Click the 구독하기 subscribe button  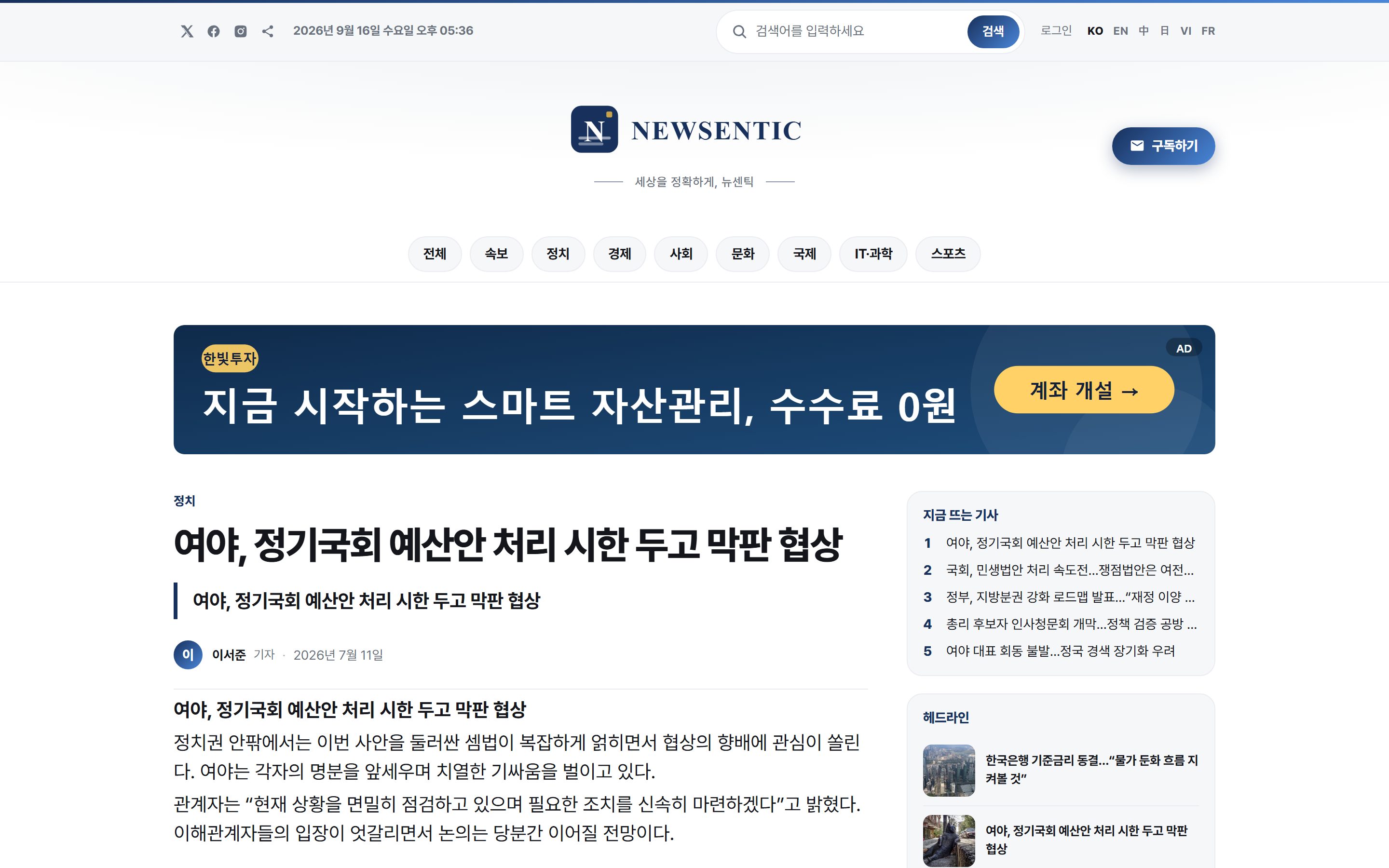1163,146
